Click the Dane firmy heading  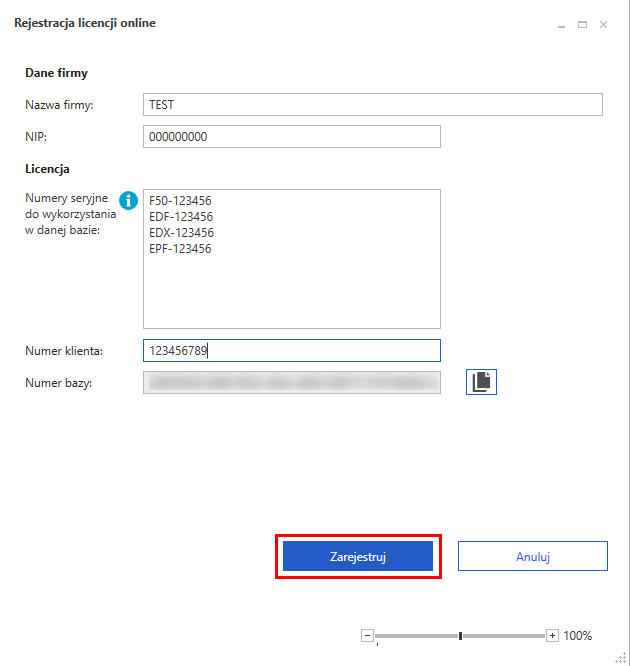[57, 73]
